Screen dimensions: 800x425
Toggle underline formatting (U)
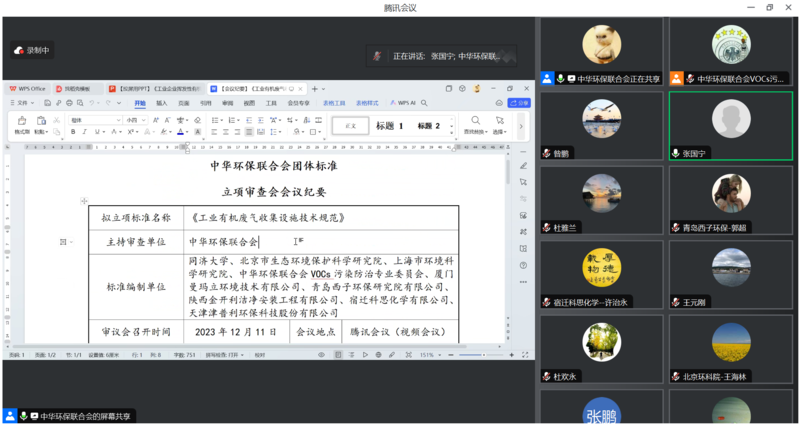coord(97,132)
